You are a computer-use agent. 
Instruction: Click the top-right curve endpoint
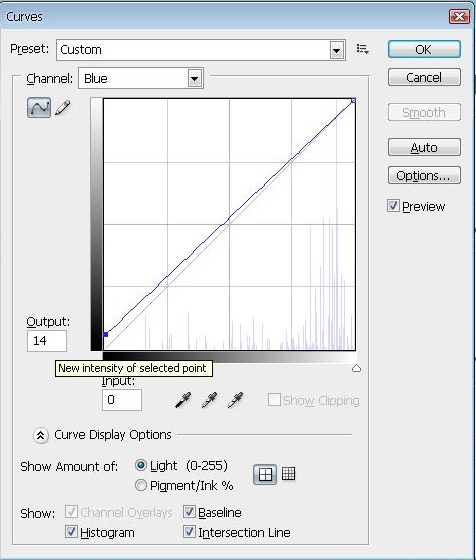[353, 101]
